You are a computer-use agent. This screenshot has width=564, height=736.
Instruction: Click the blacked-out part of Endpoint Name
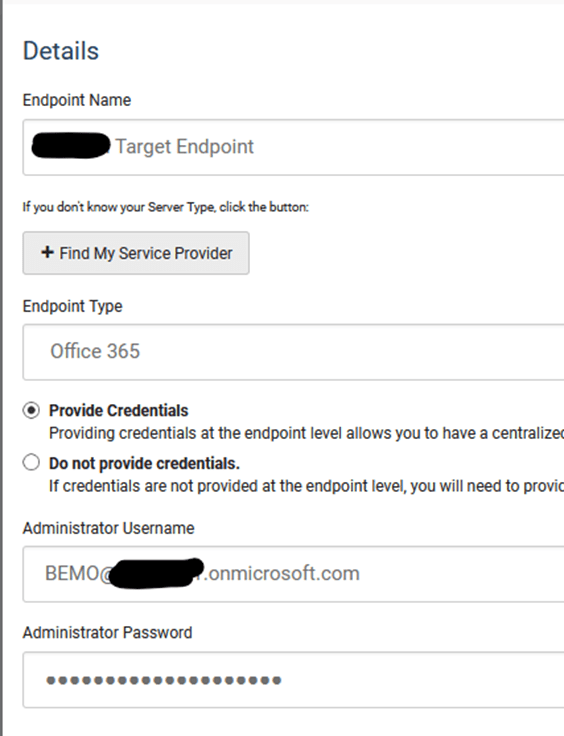71,146
